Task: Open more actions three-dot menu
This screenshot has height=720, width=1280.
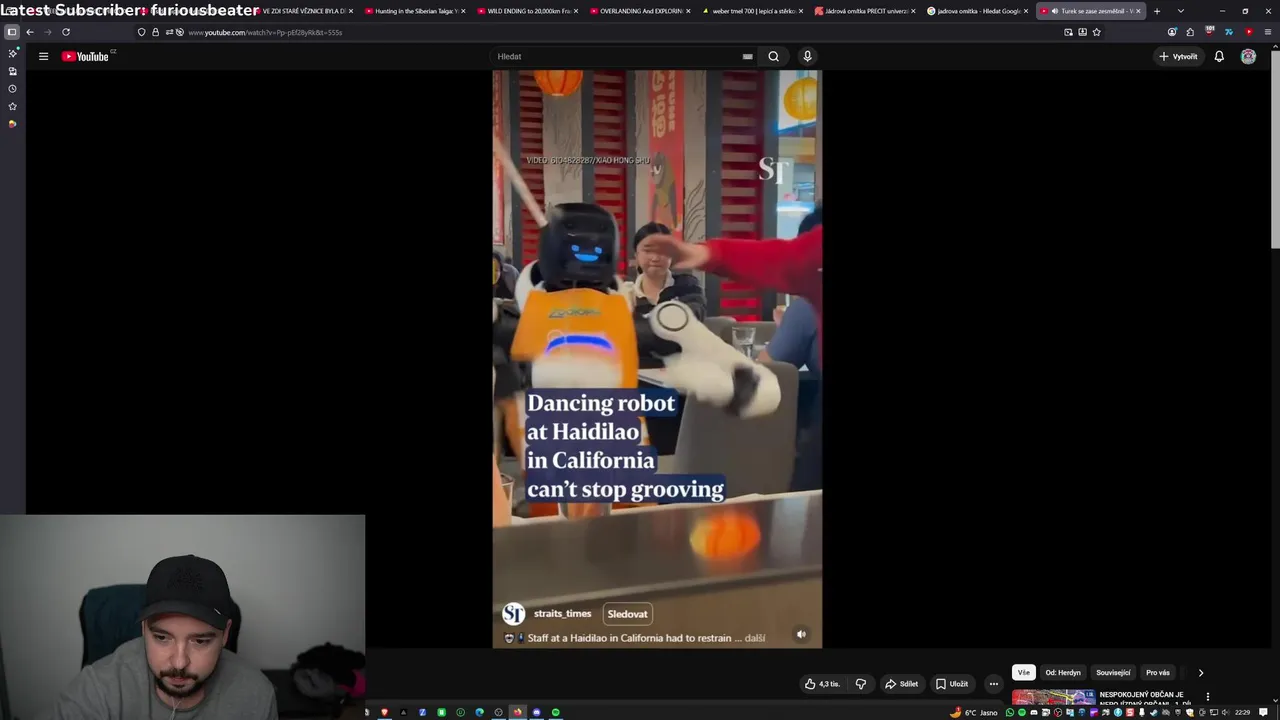Action: click(993, 684)
